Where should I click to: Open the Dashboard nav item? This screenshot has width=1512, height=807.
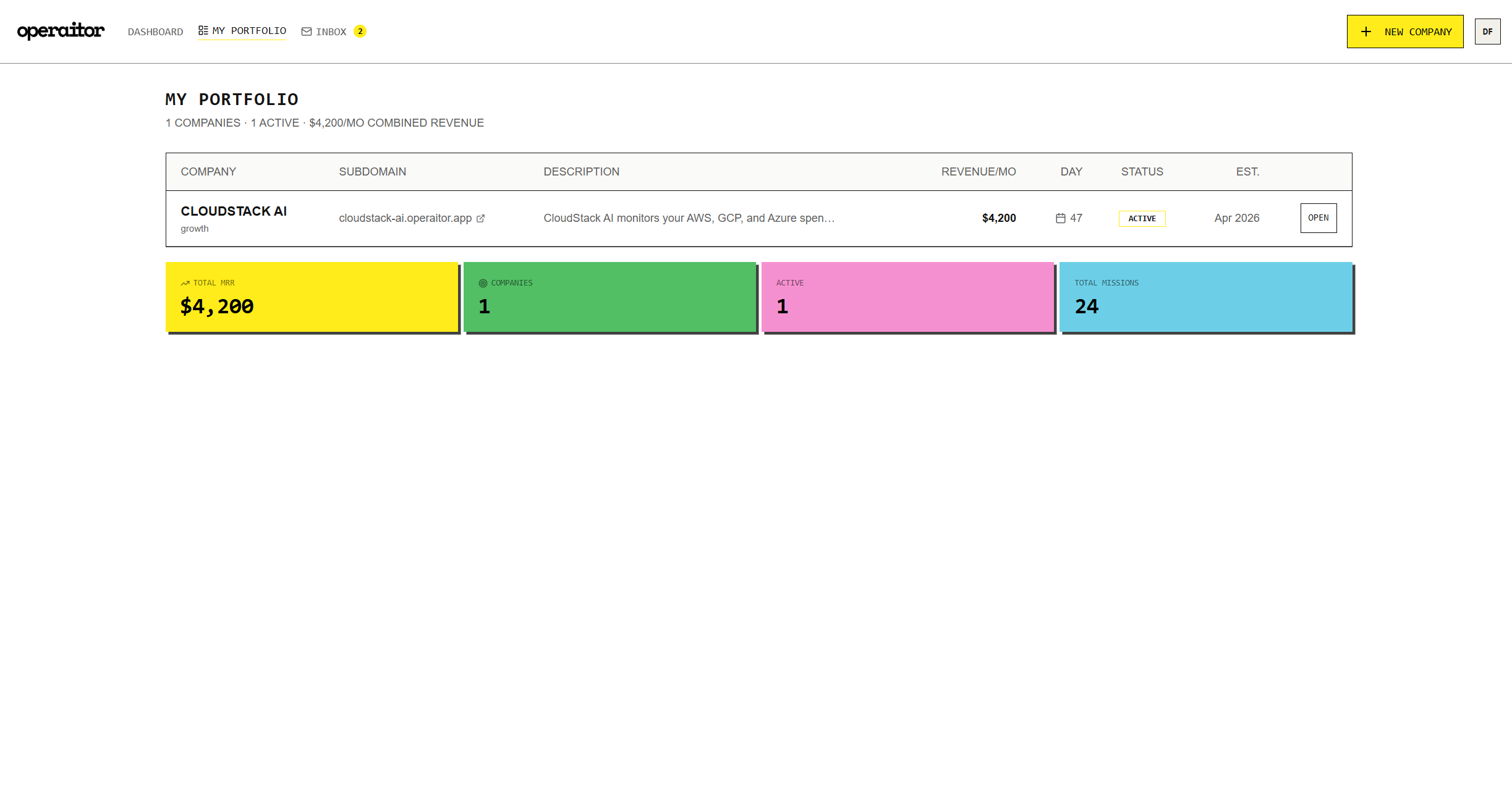155,32
